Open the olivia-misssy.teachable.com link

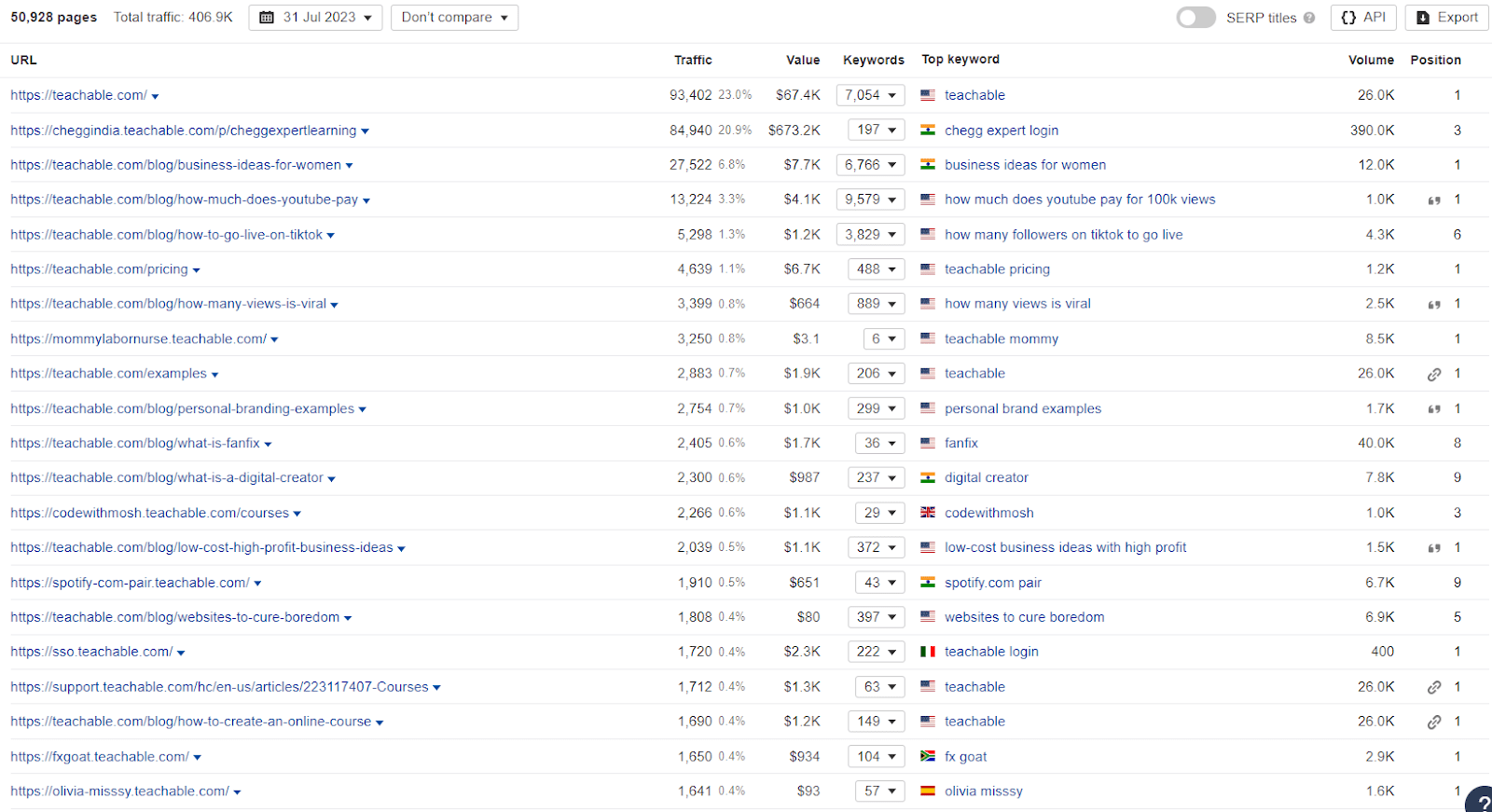[119, 791]
